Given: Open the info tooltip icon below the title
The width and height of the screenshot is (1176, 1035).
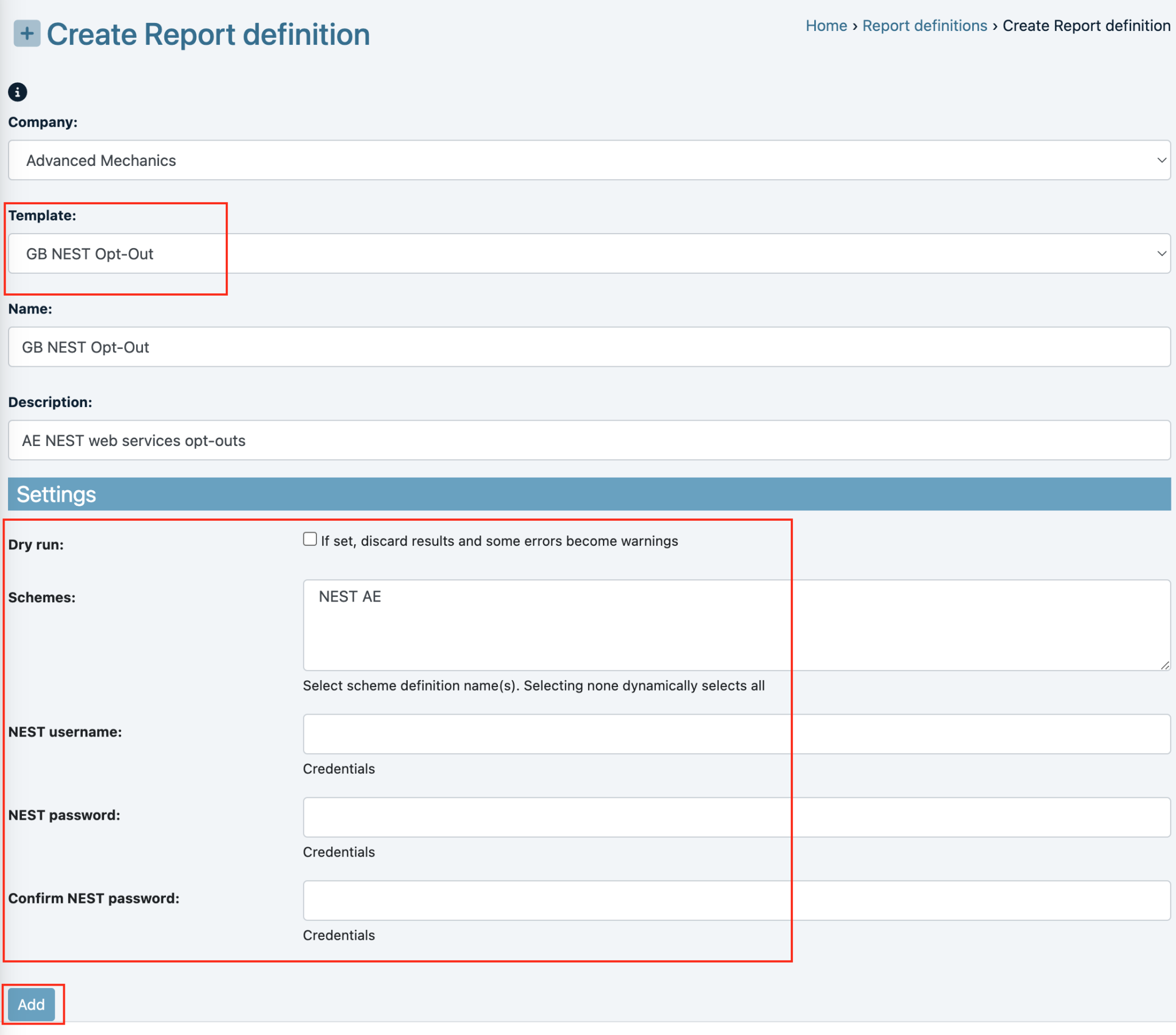Looking at the screenshot, I should click(17, 92).
